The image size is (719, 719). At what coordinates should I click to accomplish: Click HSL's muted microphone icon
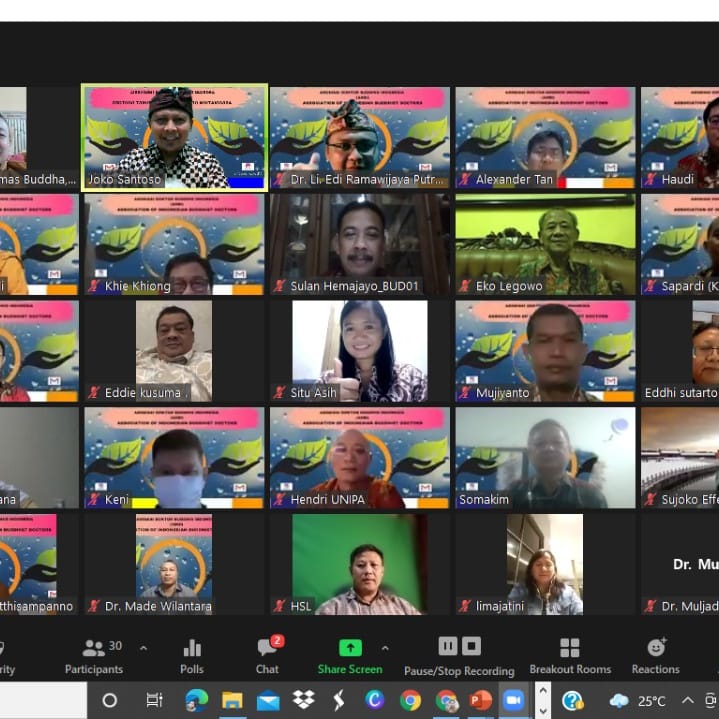279,606
